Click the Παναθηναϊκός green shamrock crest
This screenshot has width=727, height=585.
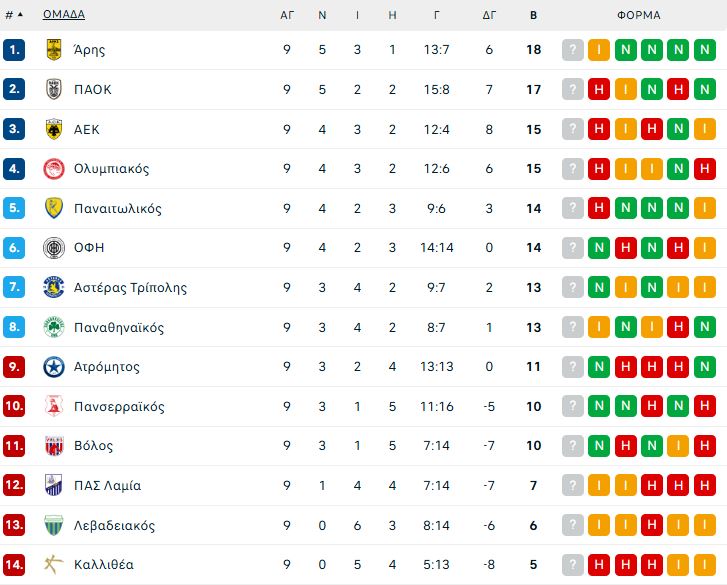pyautogui.click(x=54, y=327)
